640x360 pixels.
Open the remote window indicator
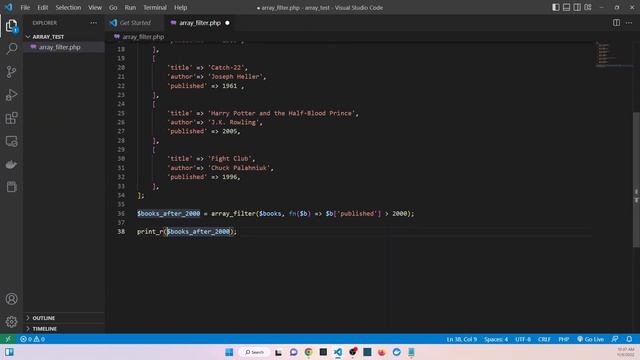click(8, 339)
